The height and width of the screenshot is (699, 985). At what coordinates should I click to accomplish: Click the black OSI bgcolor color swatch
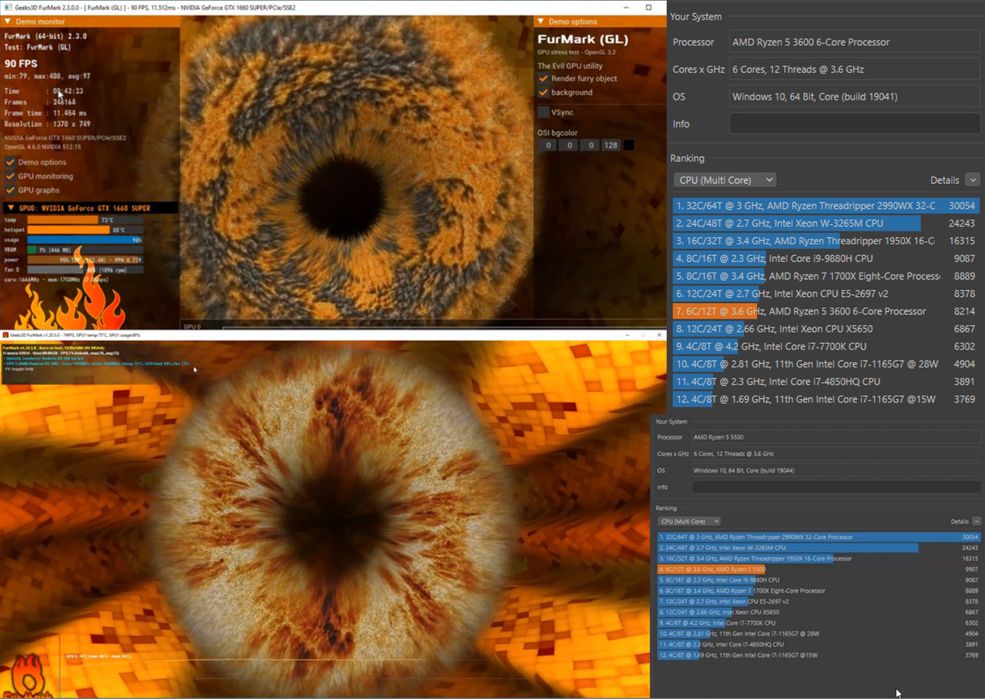628,145
